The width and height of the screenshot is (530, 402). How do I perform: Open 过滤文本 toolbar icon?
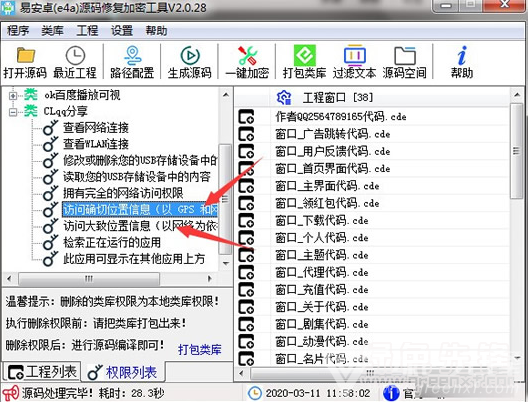[x=355, y=55]
